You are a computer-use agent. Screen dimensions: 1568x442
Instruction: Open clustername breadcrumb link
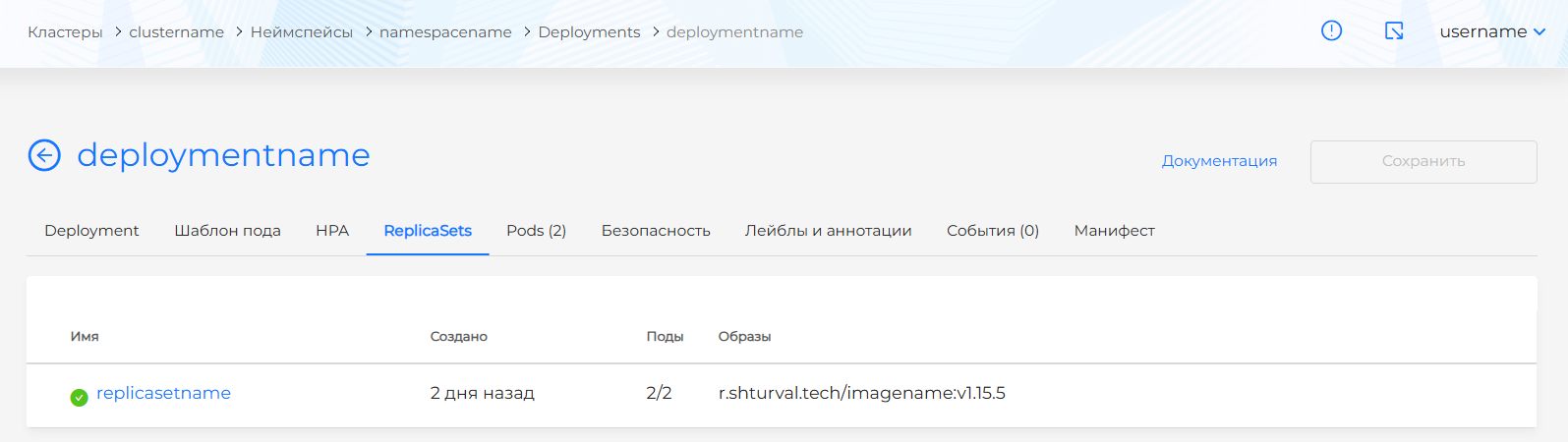[176, 32]
